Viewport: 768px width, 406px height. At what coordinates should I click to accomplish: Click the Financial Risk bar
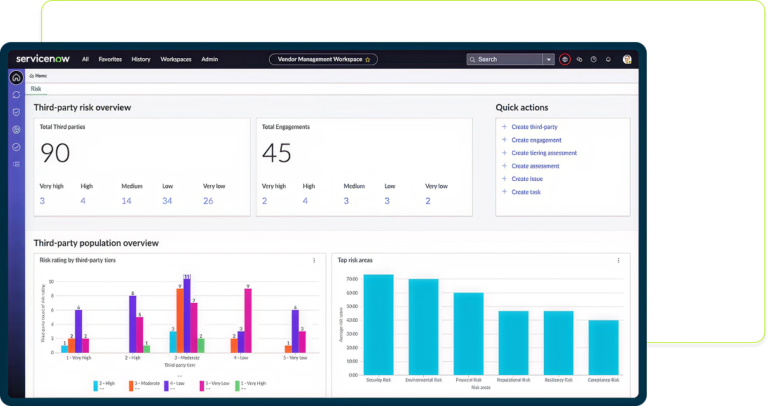coord(469,334)
